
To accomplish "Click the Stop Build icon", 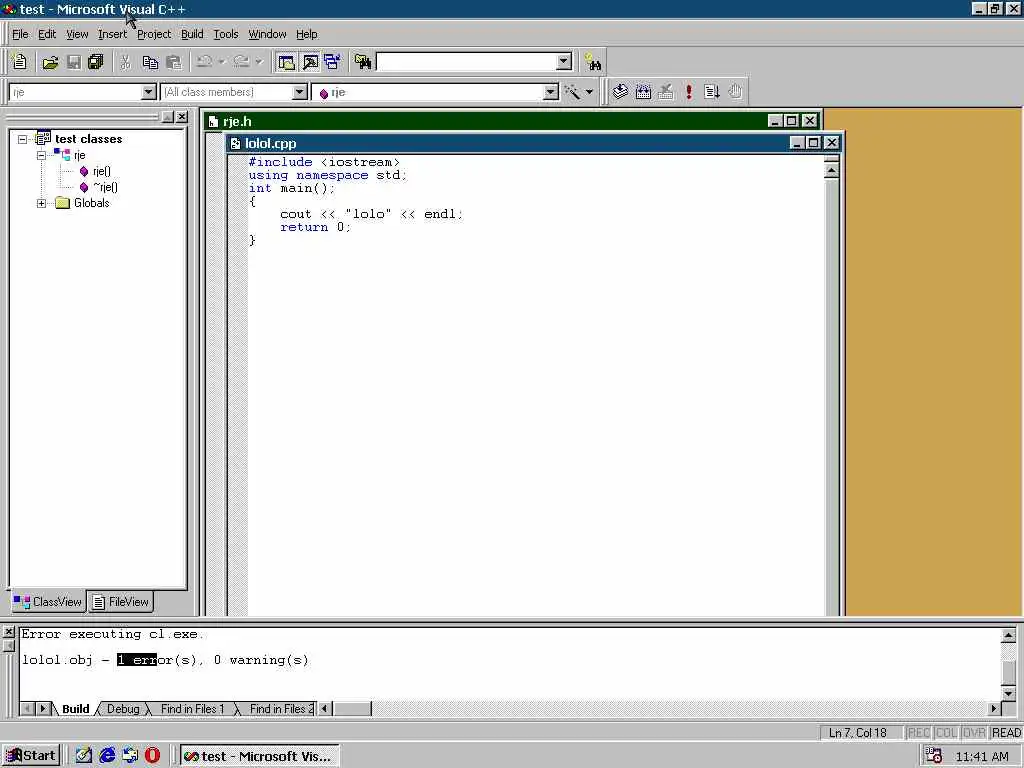I will click(x=665, y=91).
